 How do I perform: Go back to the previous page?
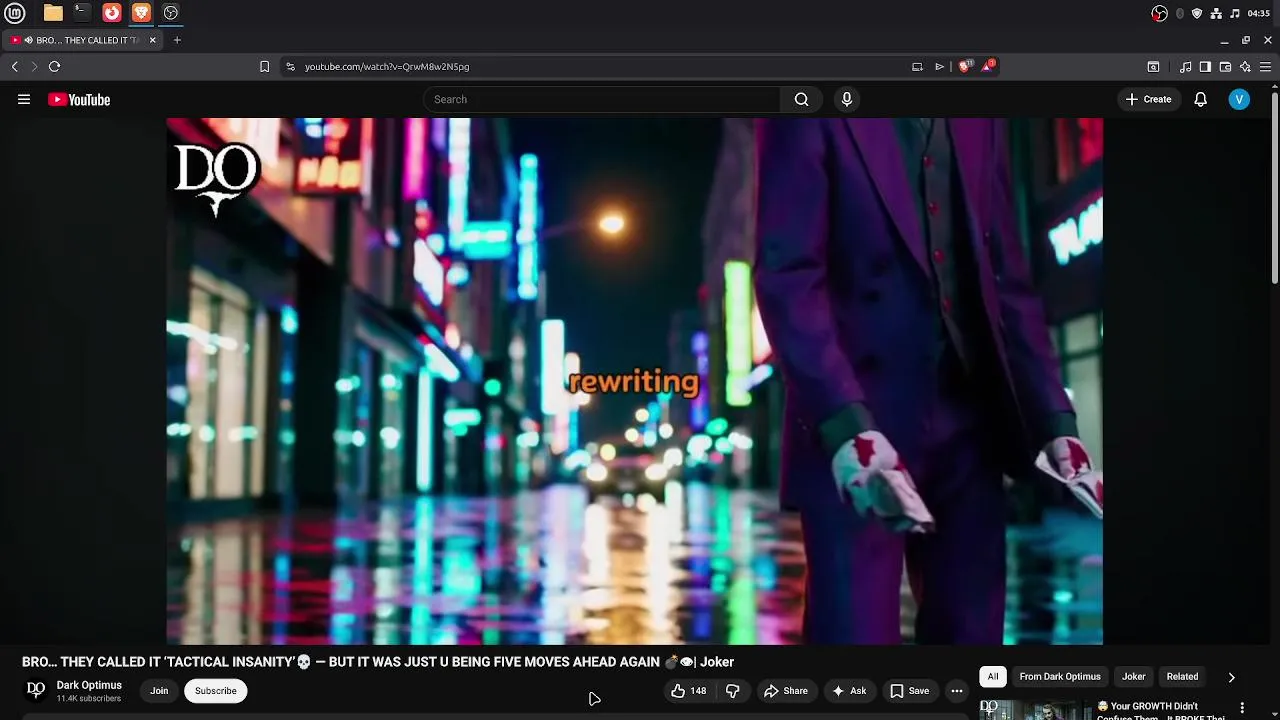click(x=15, y=67)
